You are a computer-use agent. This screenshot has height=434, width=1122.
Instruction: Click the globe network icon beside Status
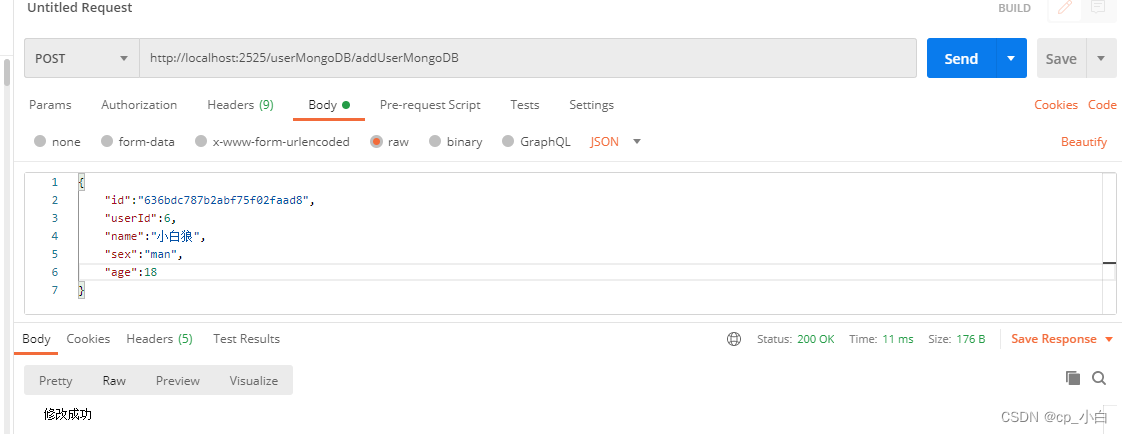(x=733, y=339)
